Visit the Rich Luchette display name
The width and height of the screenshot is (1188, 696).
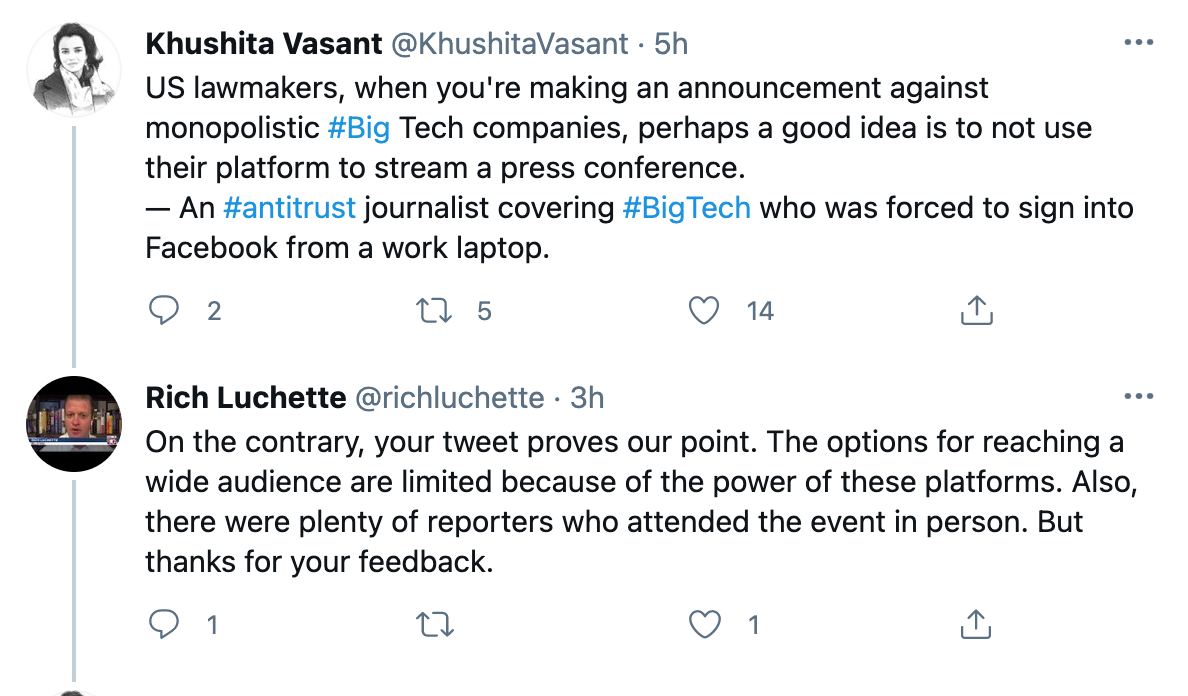[245, 398]
